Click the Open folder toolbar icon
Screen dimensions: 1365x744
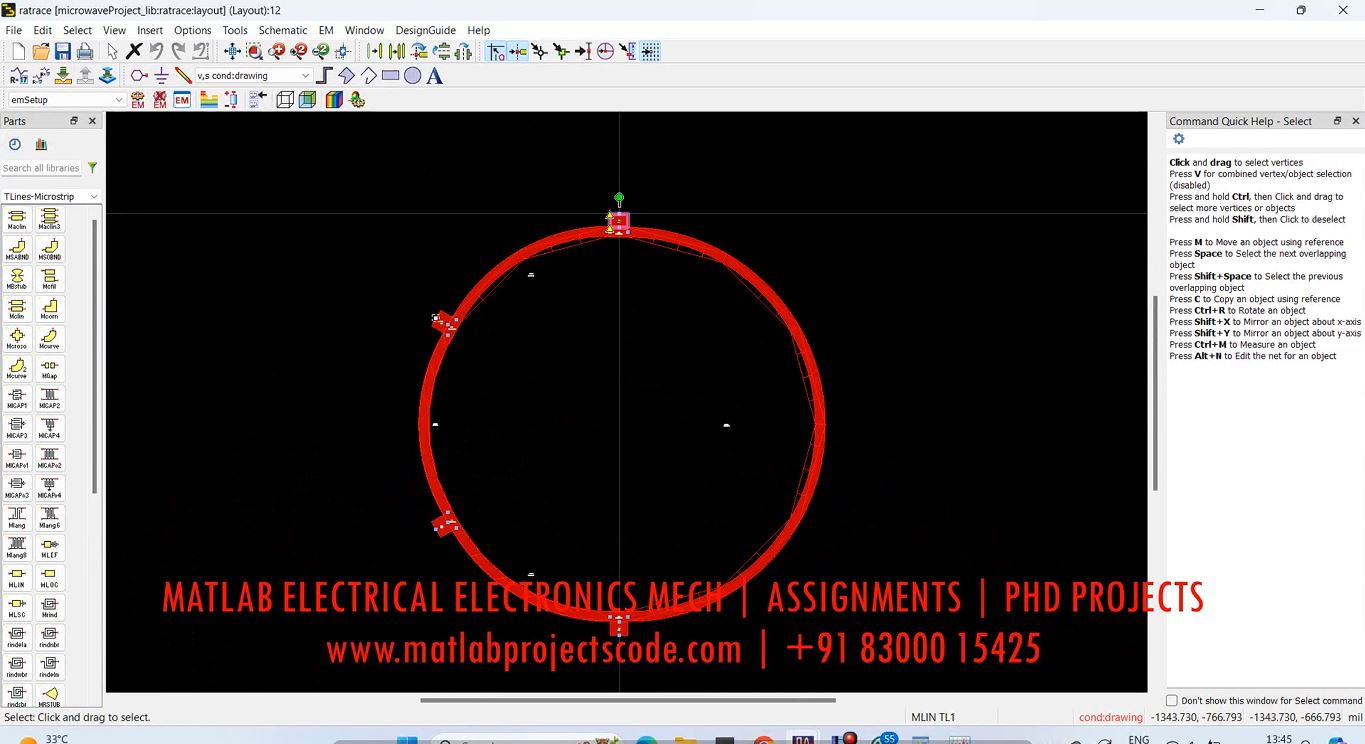[x=41, y=52]
